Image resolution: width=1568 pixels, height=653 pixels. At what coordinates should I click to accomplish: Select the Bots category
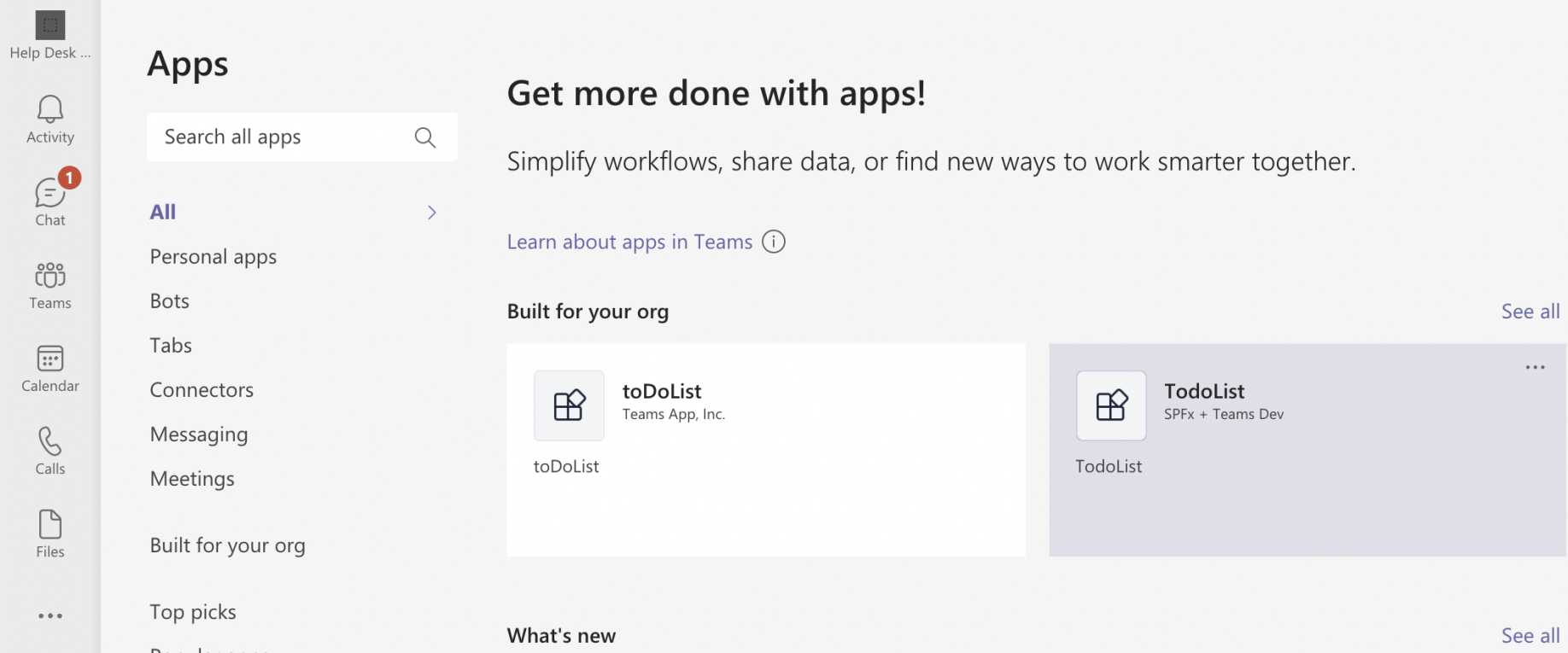[x=170, y=301]
